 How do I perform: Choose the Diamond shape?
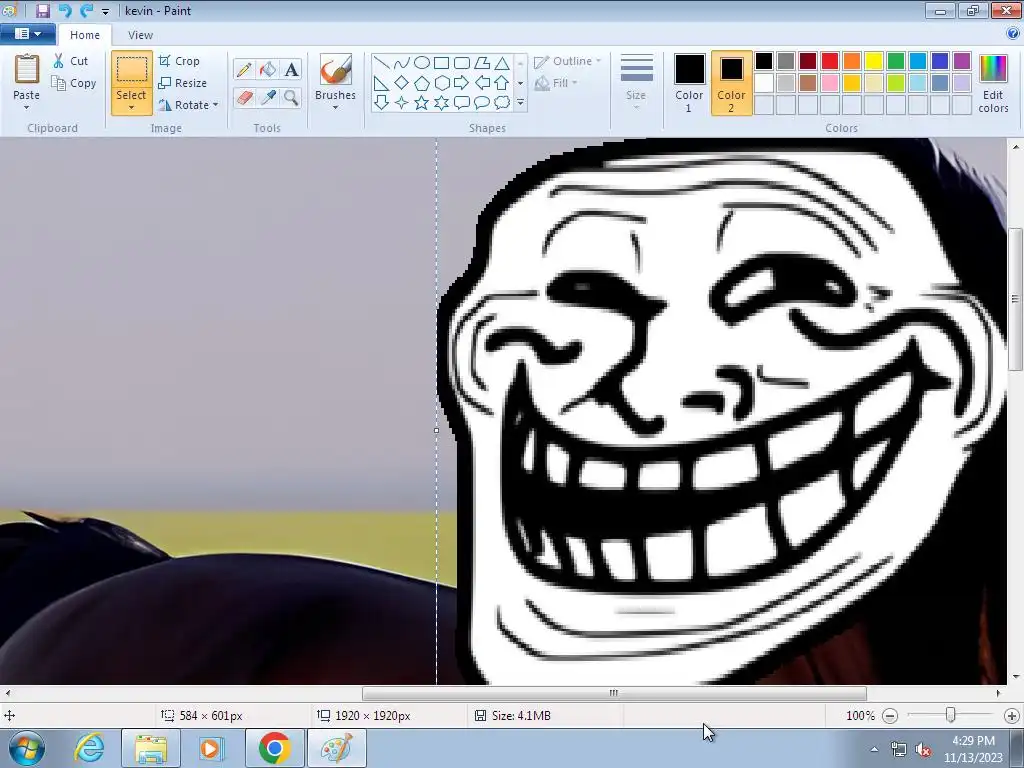[x=402, y=83]
